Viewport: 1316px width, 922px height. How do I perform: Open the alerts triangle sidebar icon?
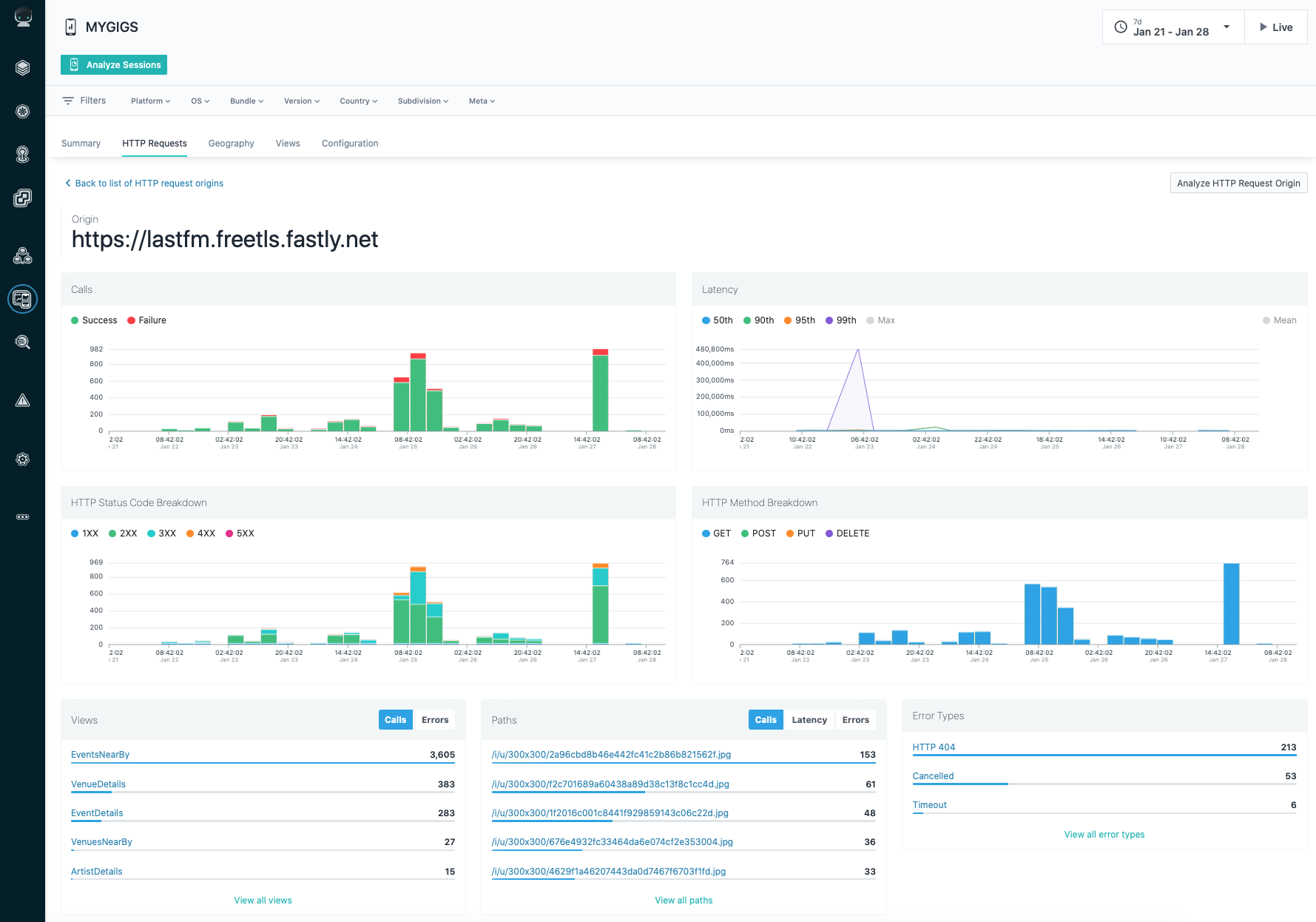(x=23, y=400)
